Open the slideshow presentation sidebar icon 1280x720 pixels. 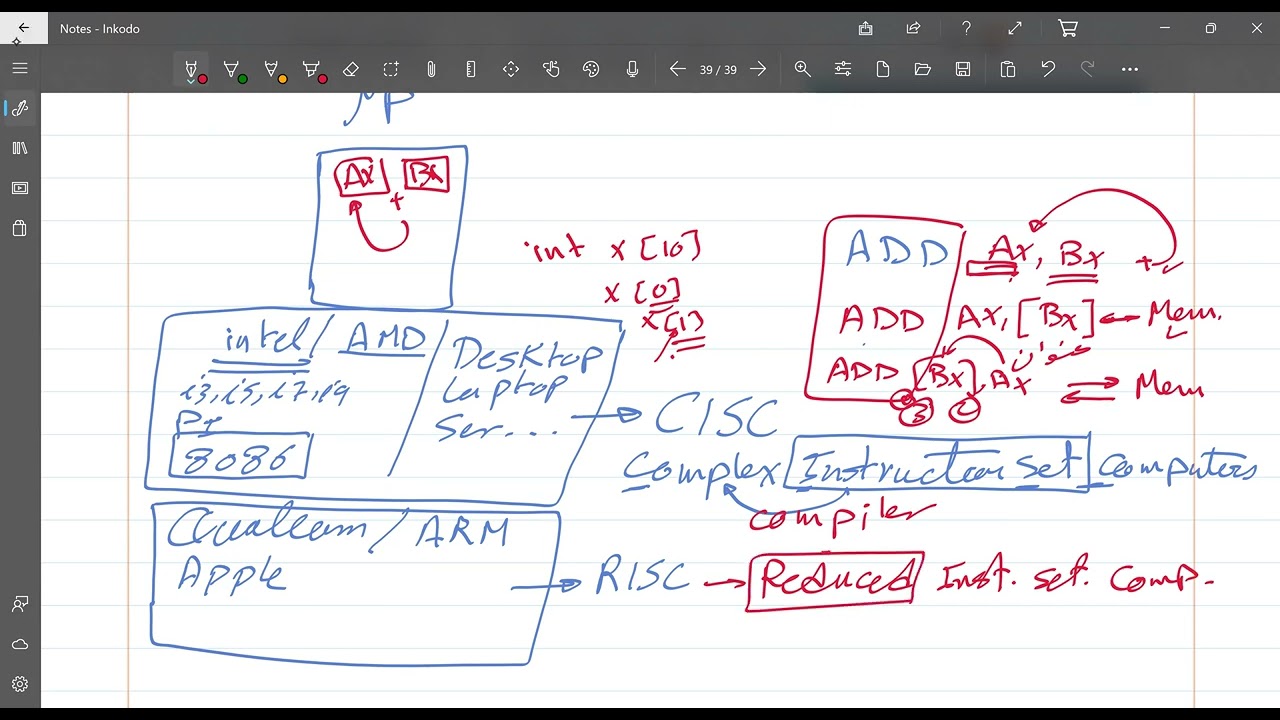pyautogui.click(x=20, y=188)
